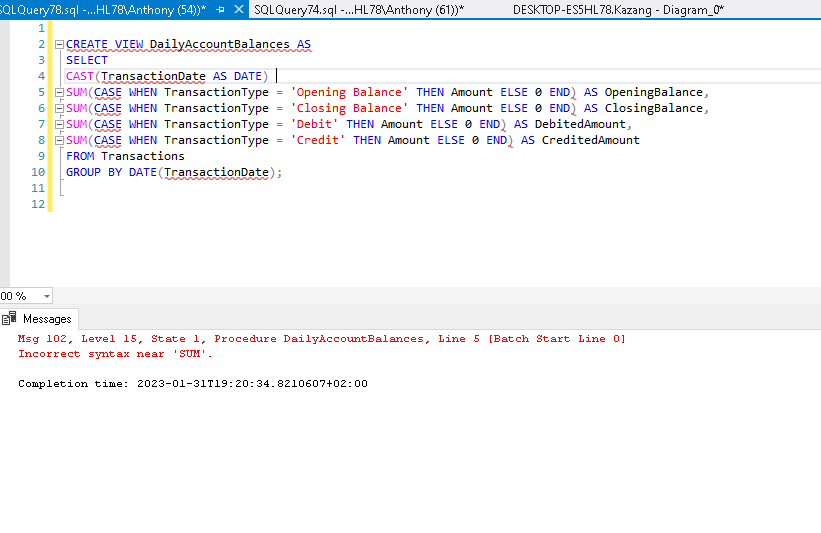Click the Incorrect syntax near 'SUM' message
The image size is (821, 533).
coord(115,354)
